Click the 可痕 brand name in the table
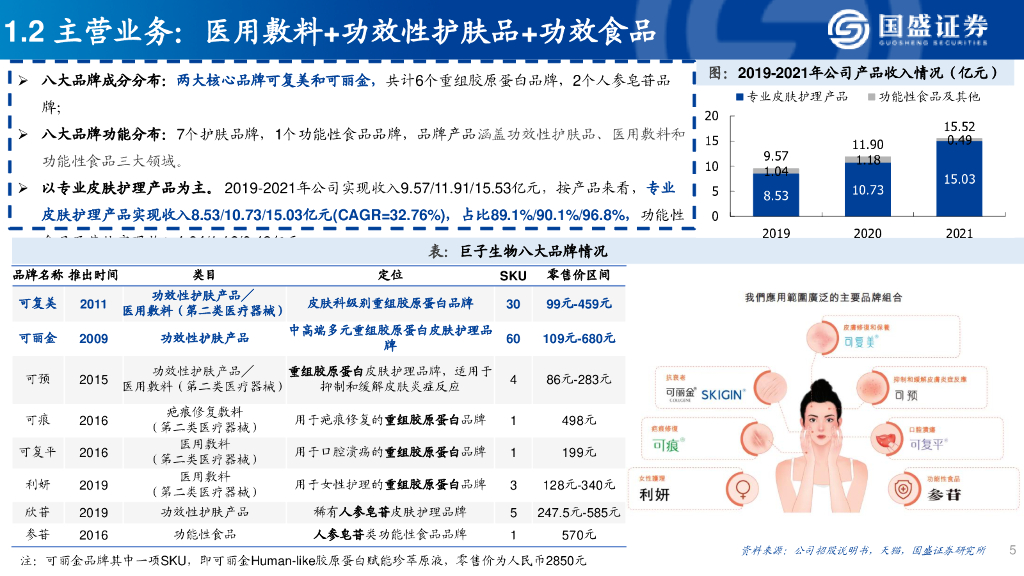 (x=38, y=420)
